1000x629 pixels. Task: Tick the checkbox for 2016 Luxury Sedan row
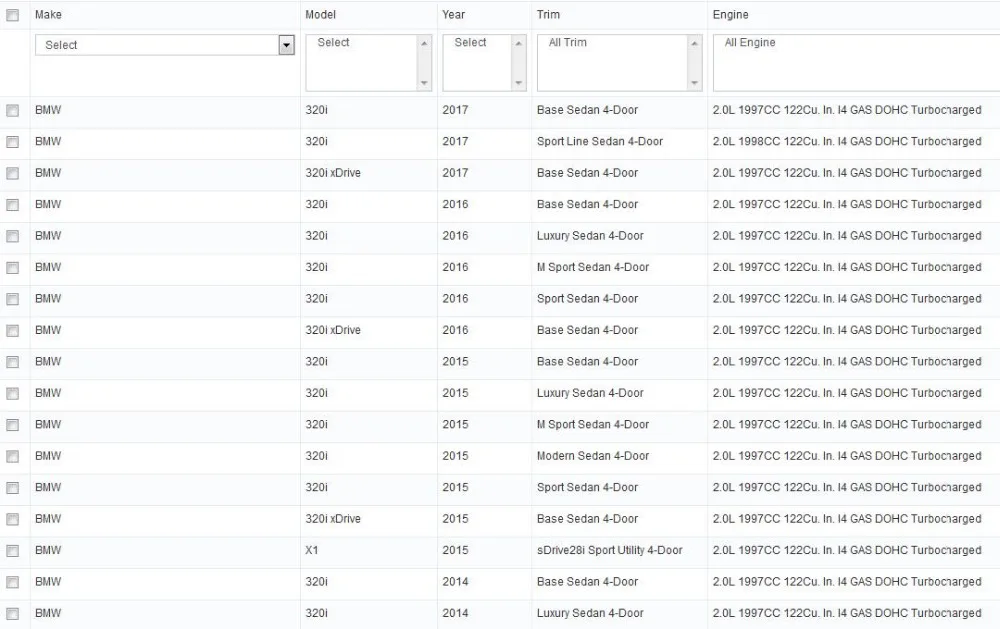click(12, 236)
